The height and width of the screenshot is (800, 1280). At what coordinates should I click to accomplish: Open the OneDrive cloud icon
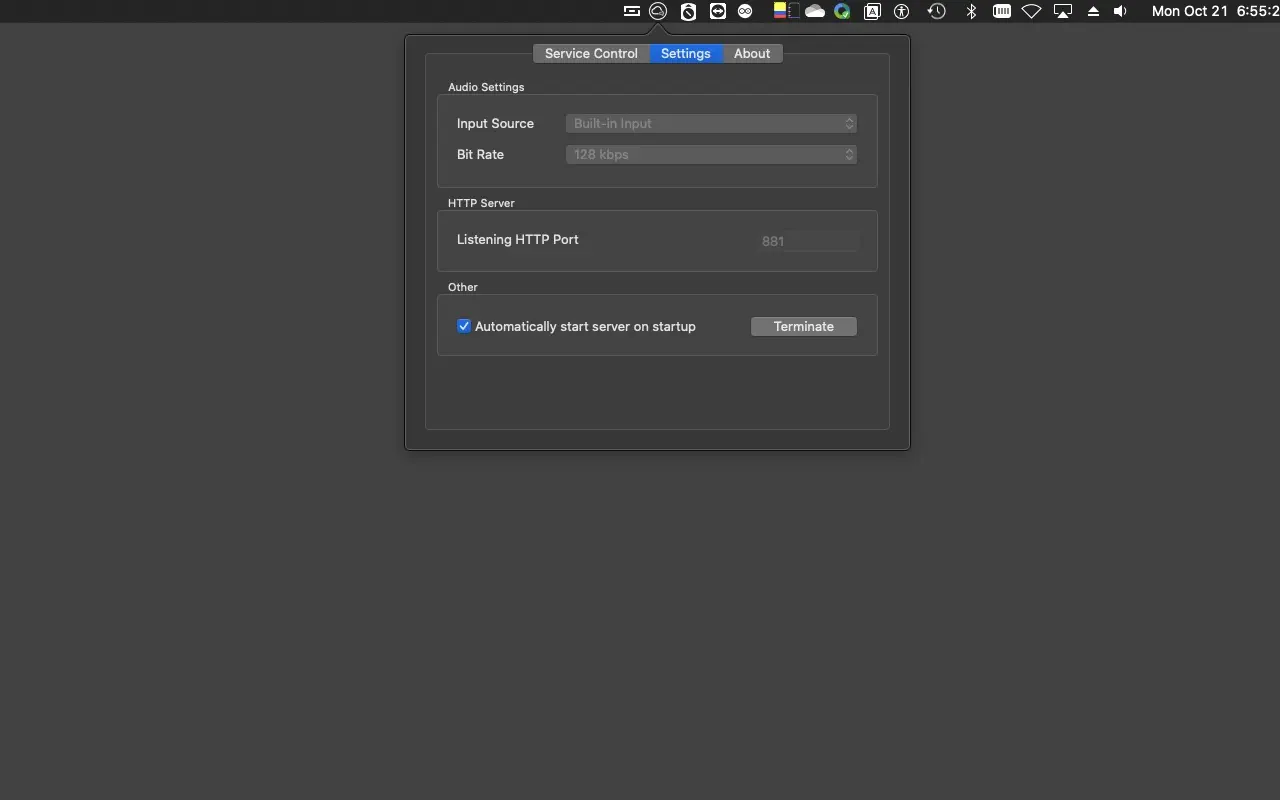pos(815,11)
